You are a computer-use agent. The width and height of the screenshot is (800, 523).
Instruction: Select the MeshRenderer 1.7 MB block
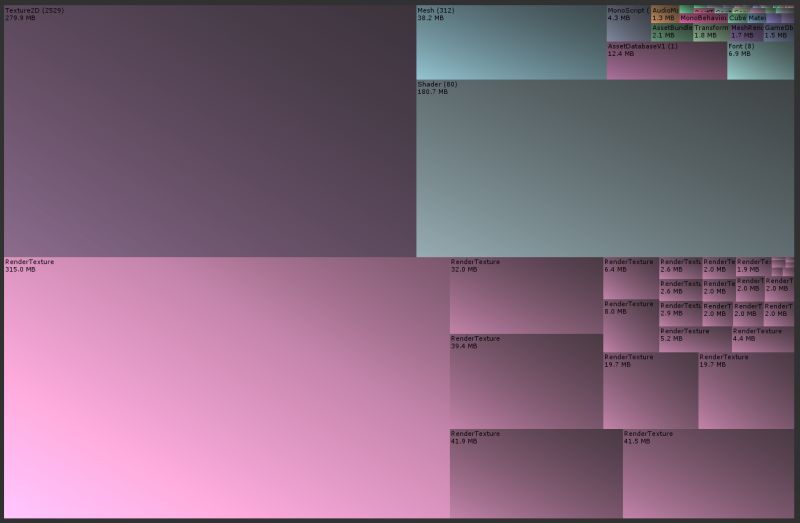[x=746, y=32]
